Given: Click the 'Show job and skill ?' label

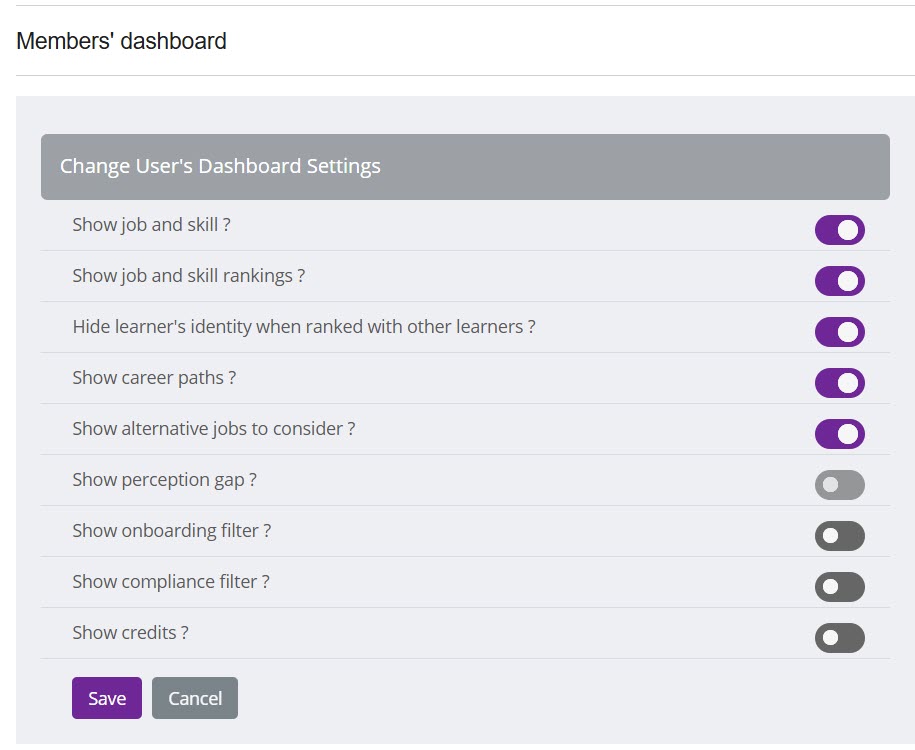Looking at the screenshot, I should pos(151,225).
